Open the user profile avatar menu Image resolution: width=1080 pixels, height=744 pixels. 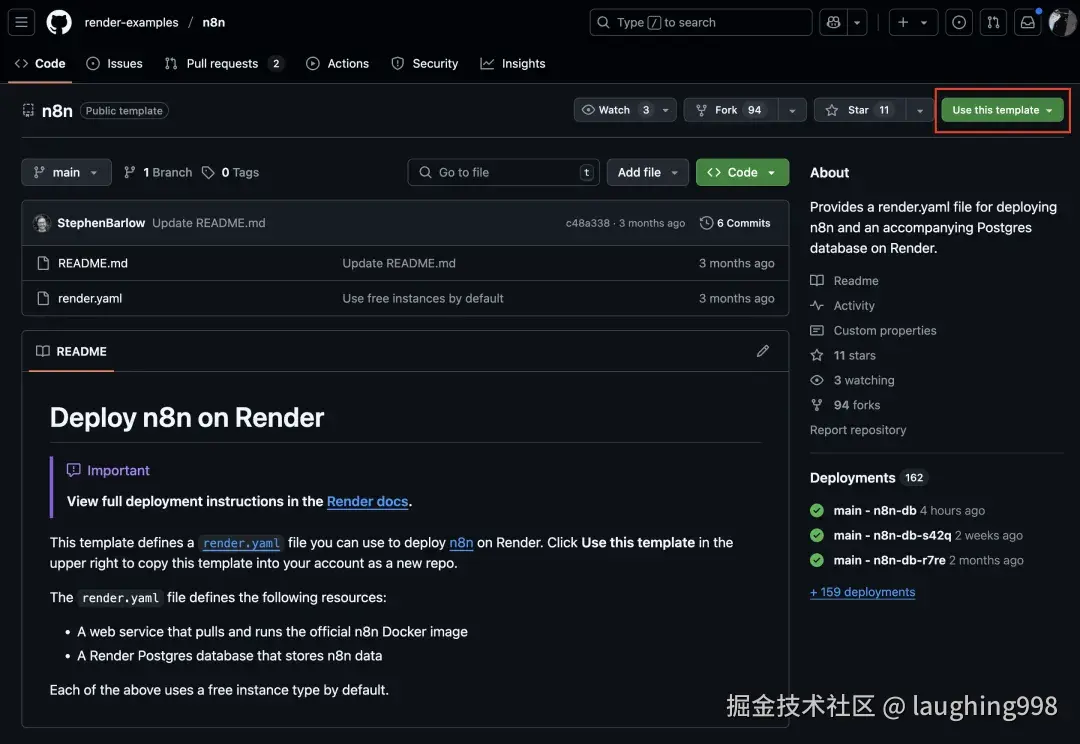coord(1063,22)
